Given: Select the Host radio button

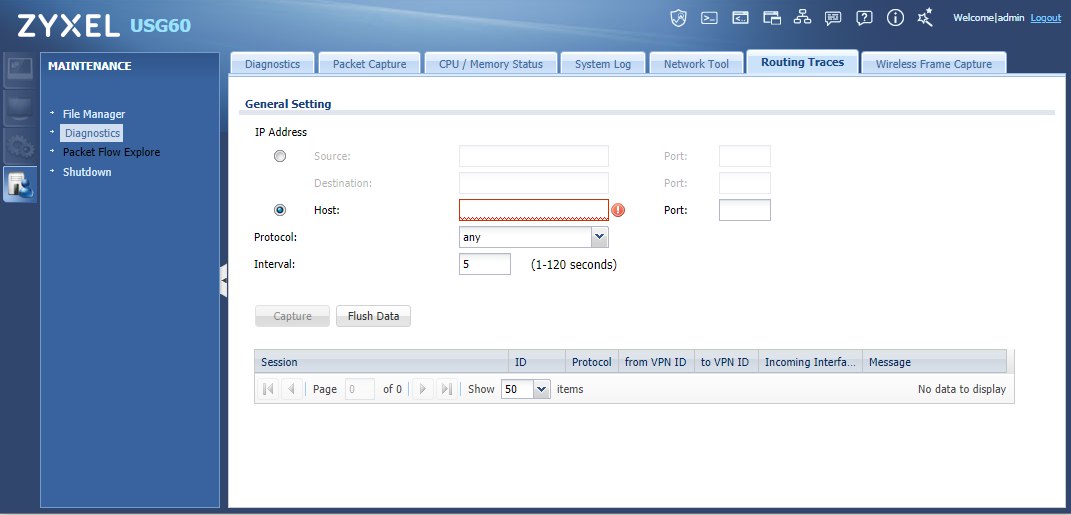Looking at the screenshot, I should (279, 210).
